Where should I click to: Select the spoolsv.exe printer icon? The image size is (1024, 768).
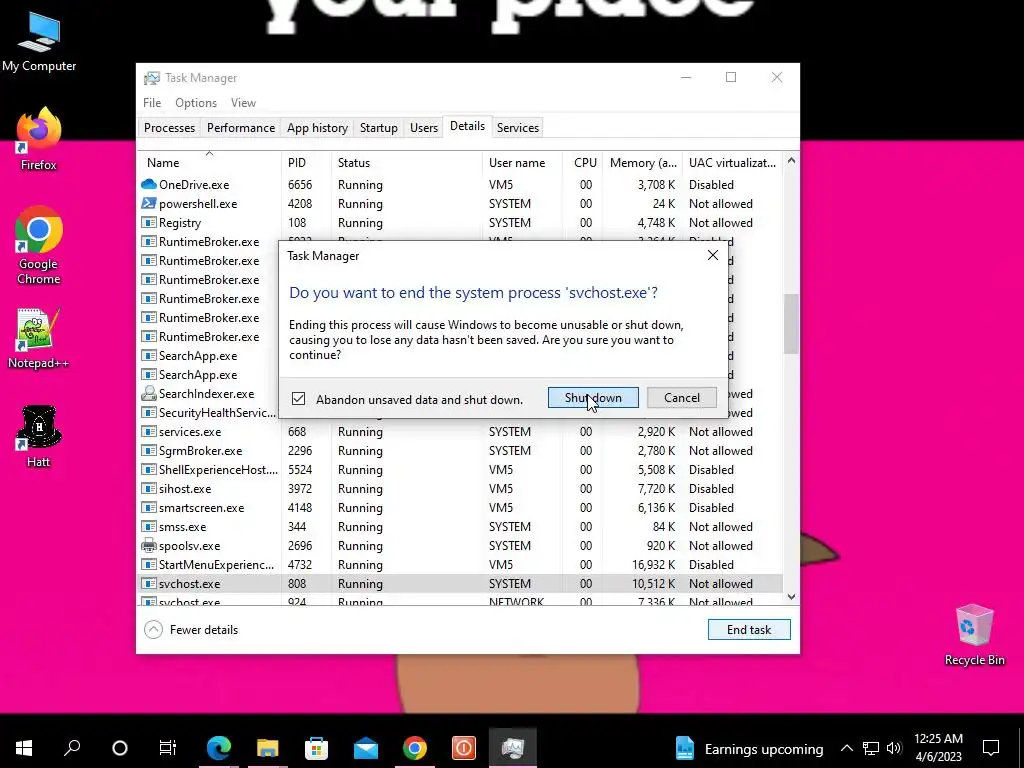point(149,546)
